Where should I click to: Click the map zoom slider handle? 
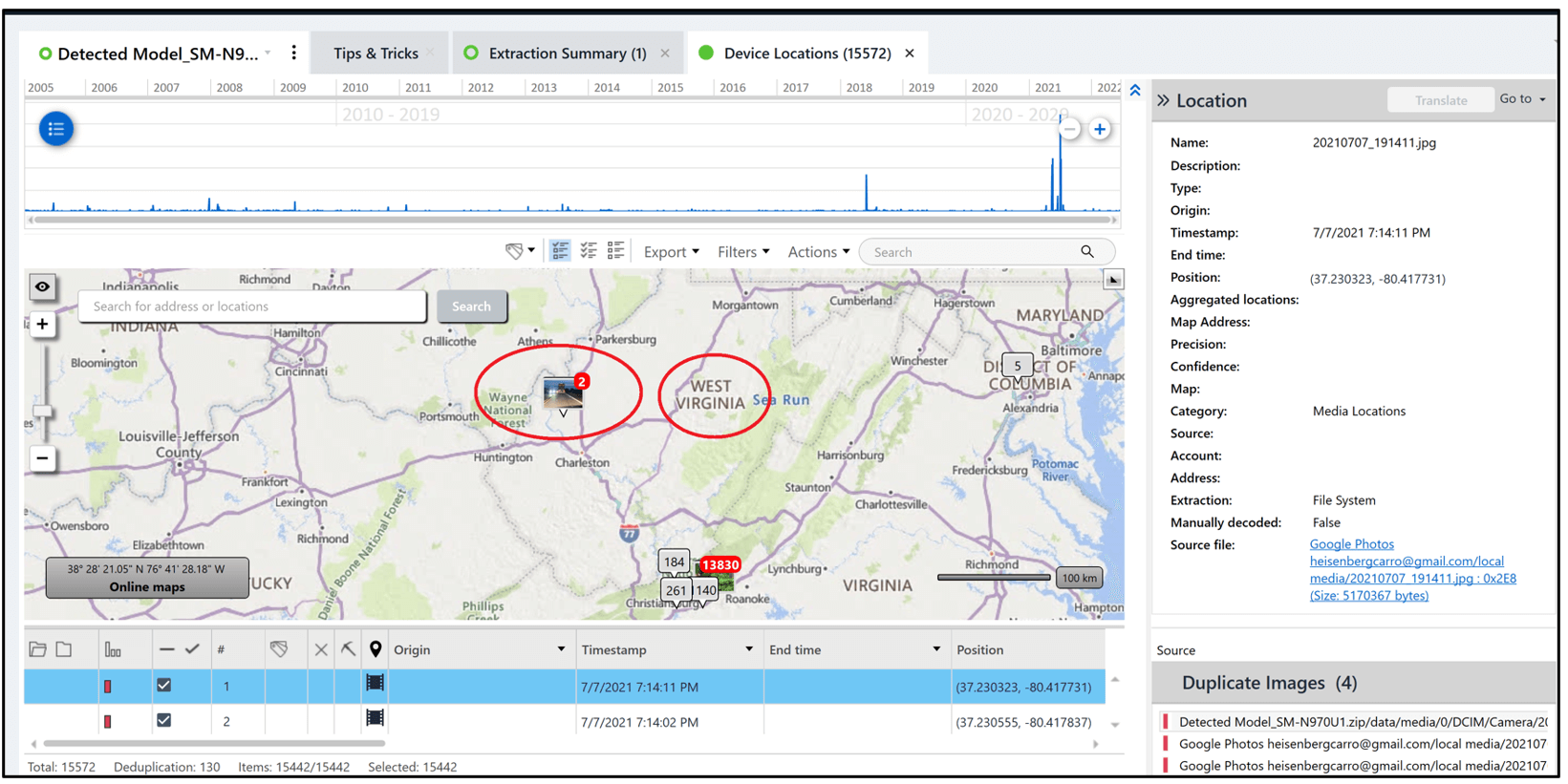(42, 412)
